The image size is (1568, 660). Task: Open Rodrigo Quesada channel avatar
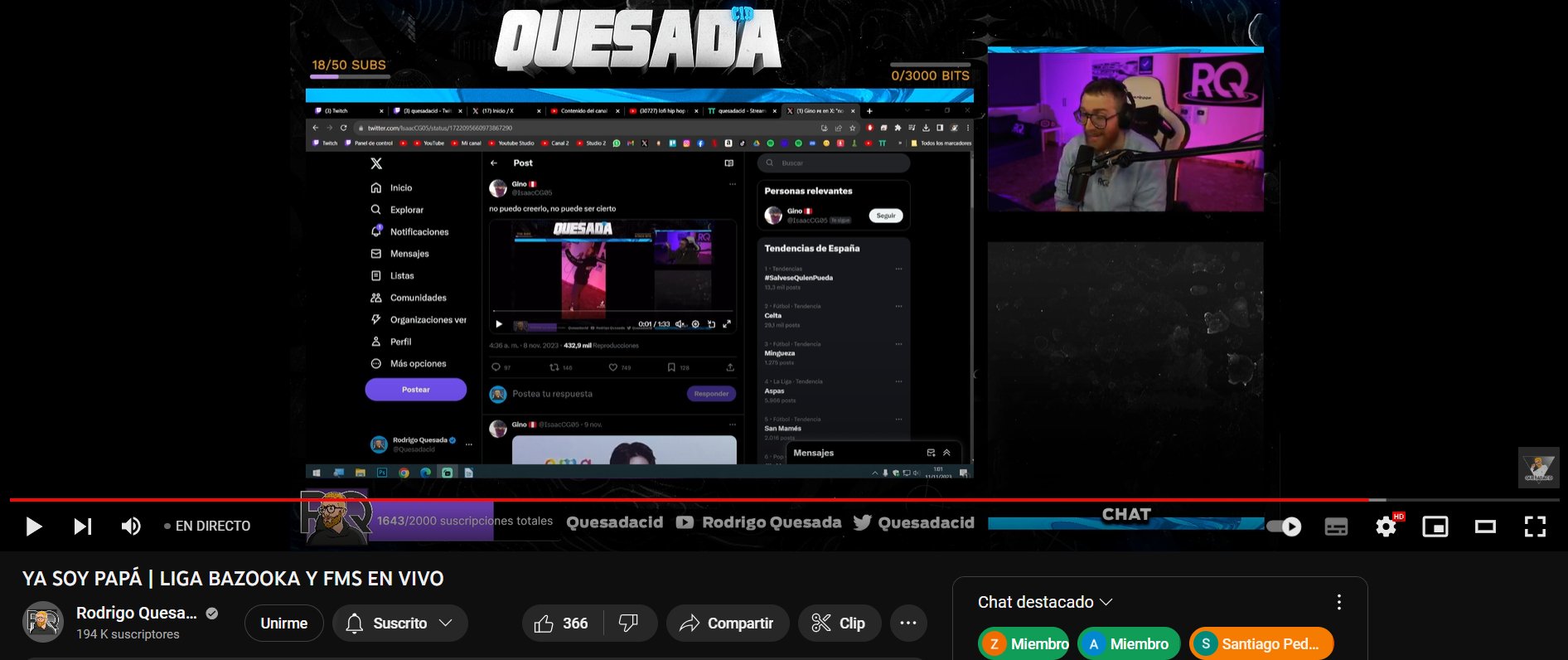[x=43, y=622]
